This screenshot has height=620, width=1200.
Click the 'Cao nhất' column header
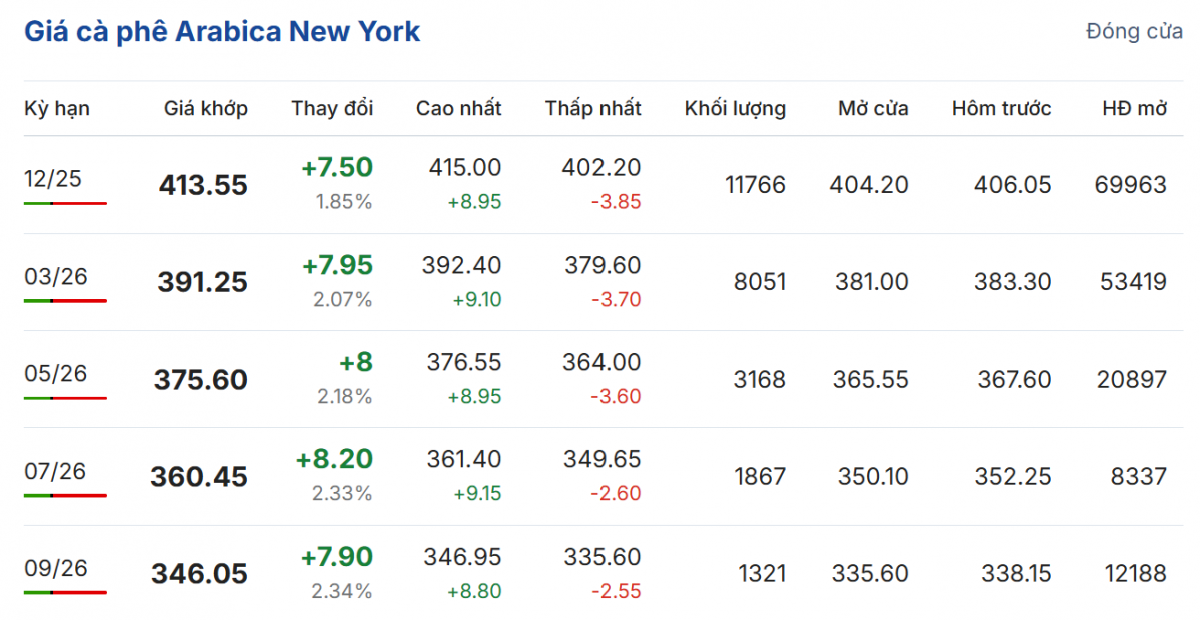[x=459, y=108]
